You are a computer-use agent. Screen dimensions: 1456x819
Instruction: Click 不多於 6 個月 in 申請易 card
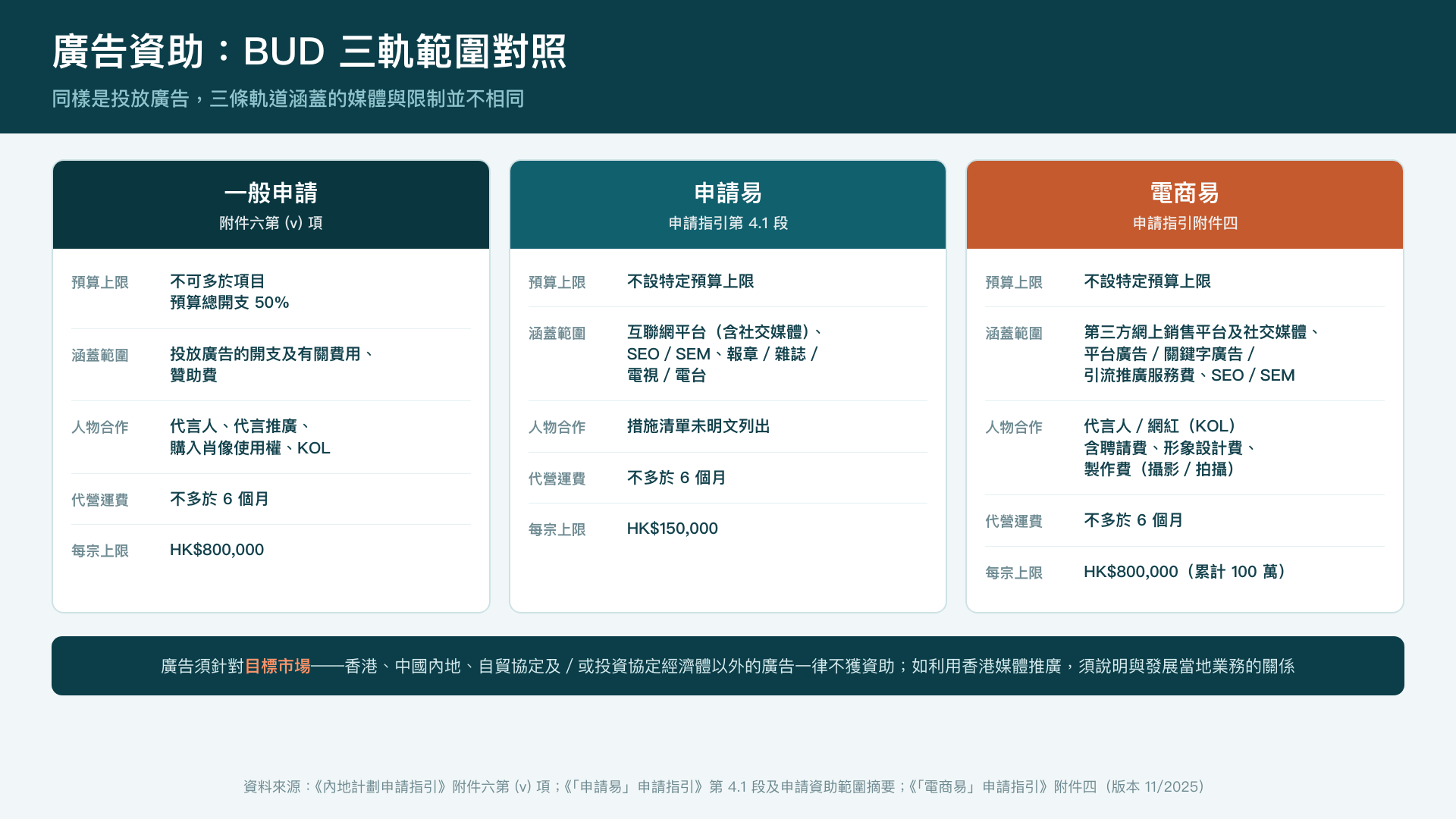coord(676,478)
